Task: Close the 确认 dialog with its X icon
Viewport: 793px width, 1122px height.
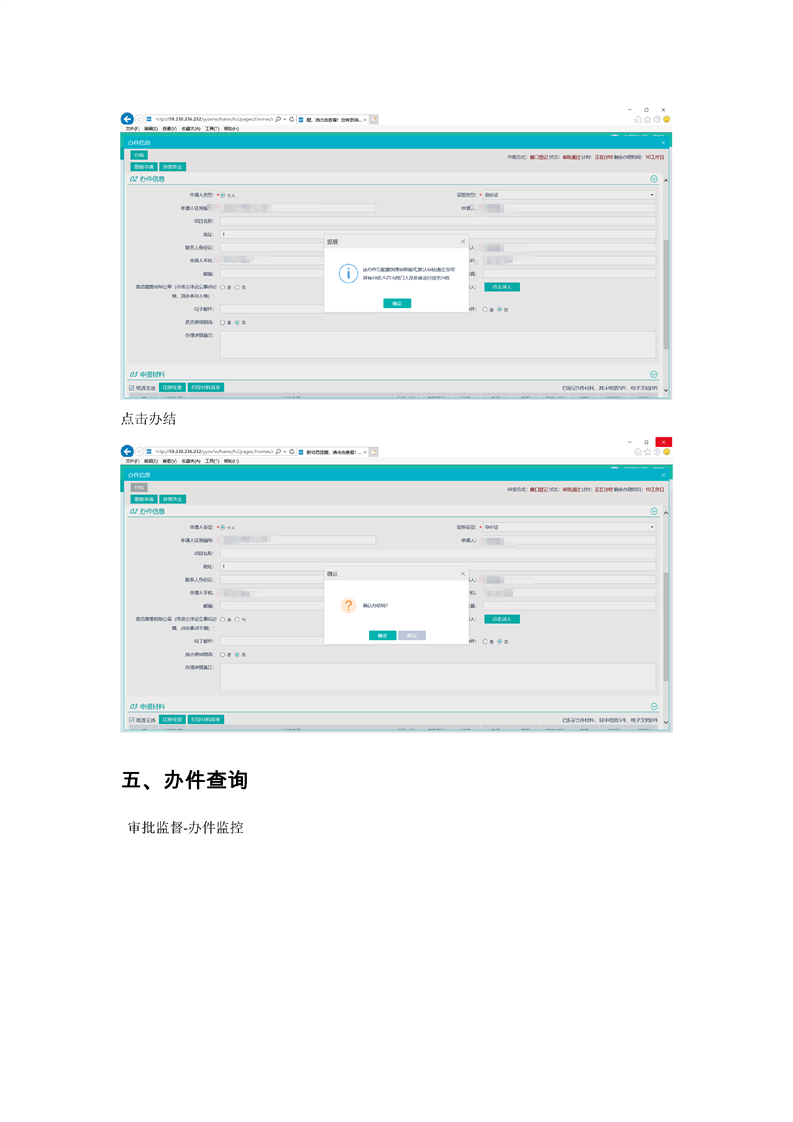Action: pos(462,574)
